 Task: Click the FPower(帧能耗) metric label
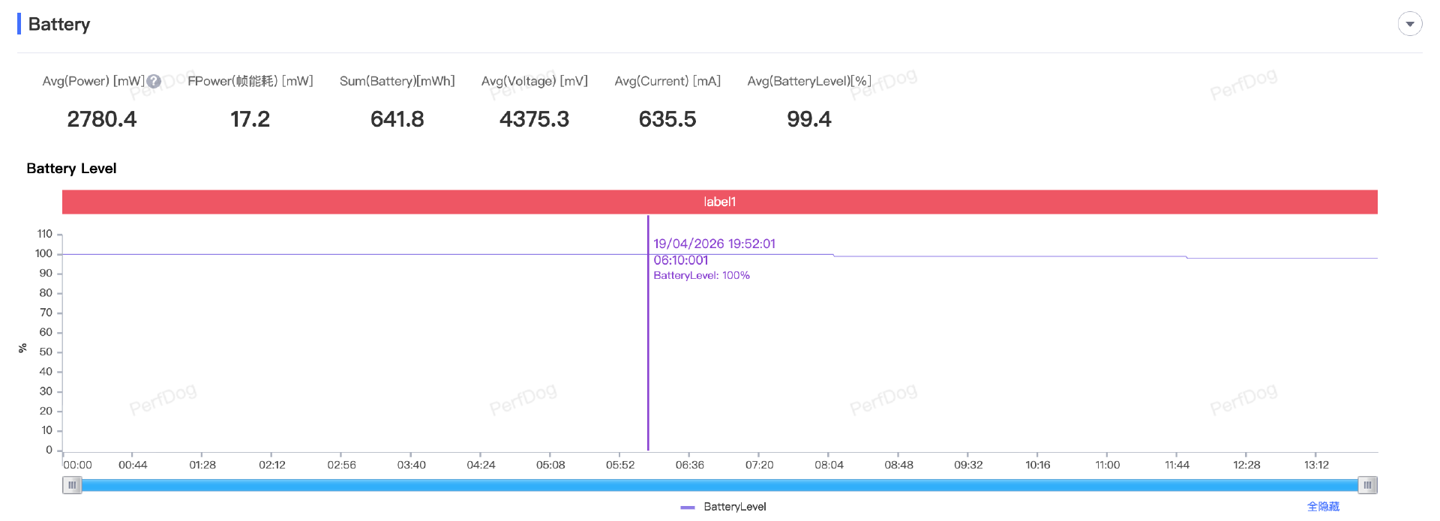tap(250, 82)
